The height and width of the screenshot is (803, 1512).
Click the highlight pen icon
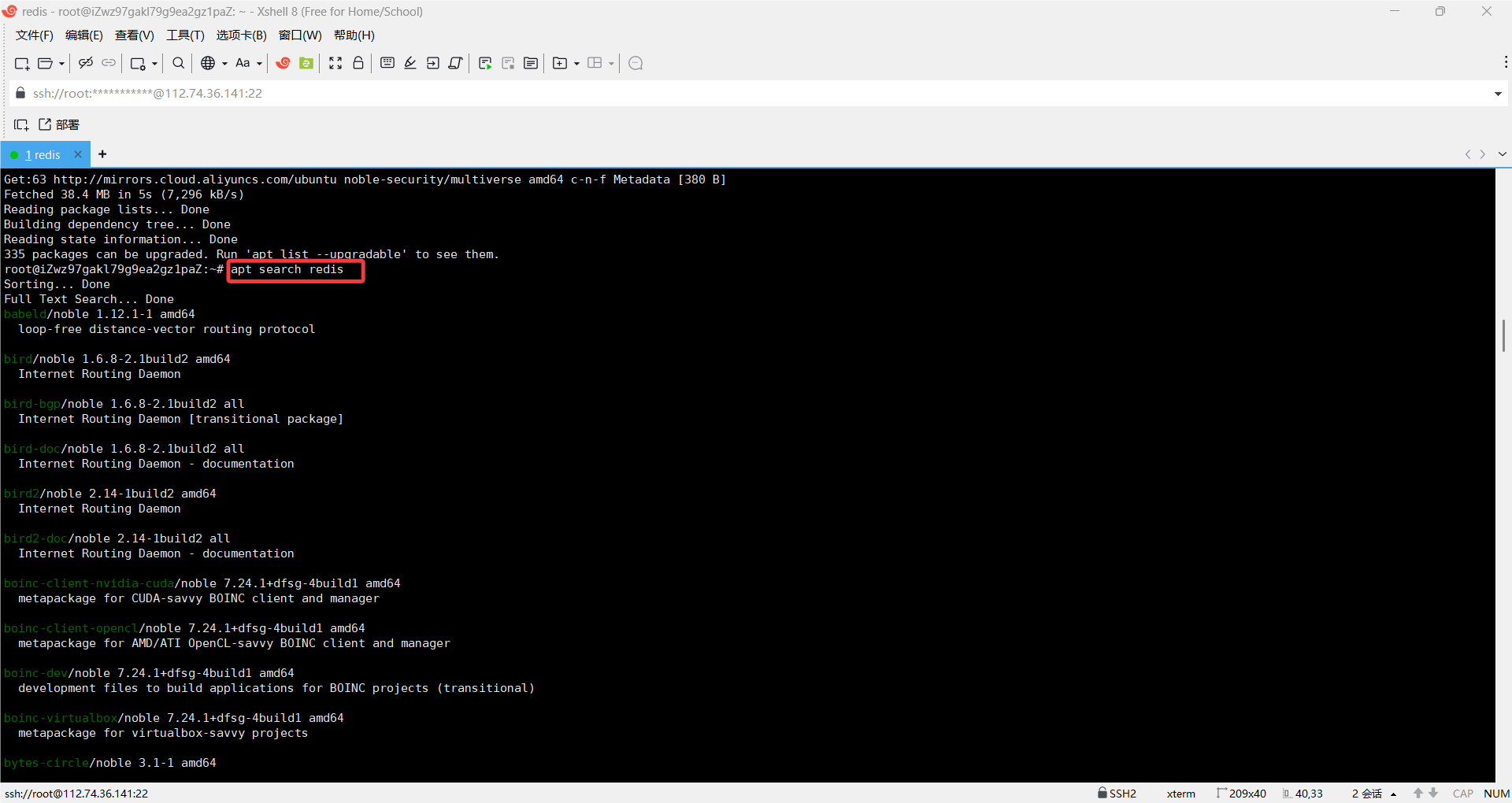(x=410, y=63)
